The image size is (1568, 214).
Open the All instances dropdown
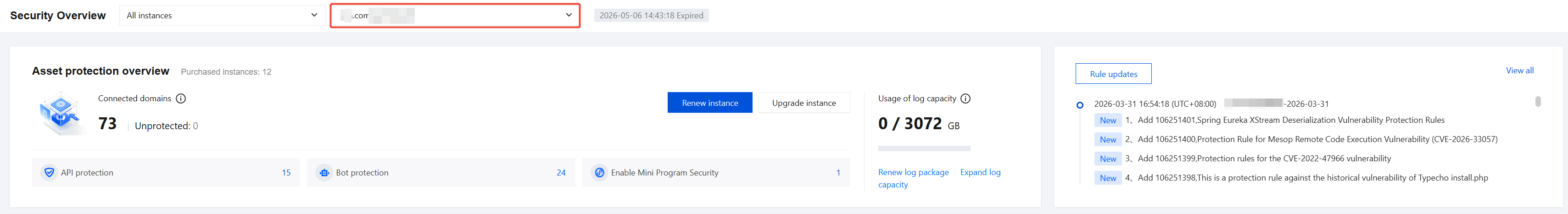point(222,15)
